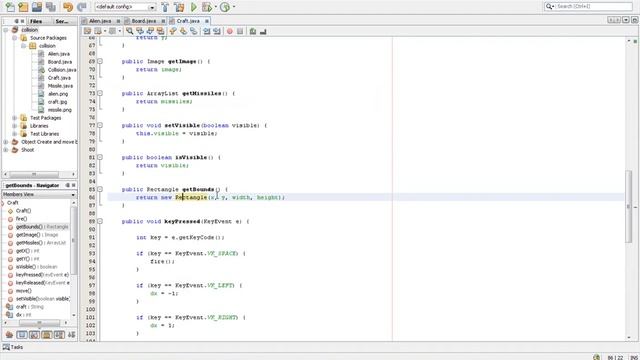Toggle Highlight Search in editor toolbar
Viewport: 640px width, 360px height.
click(x=160, y=31)
